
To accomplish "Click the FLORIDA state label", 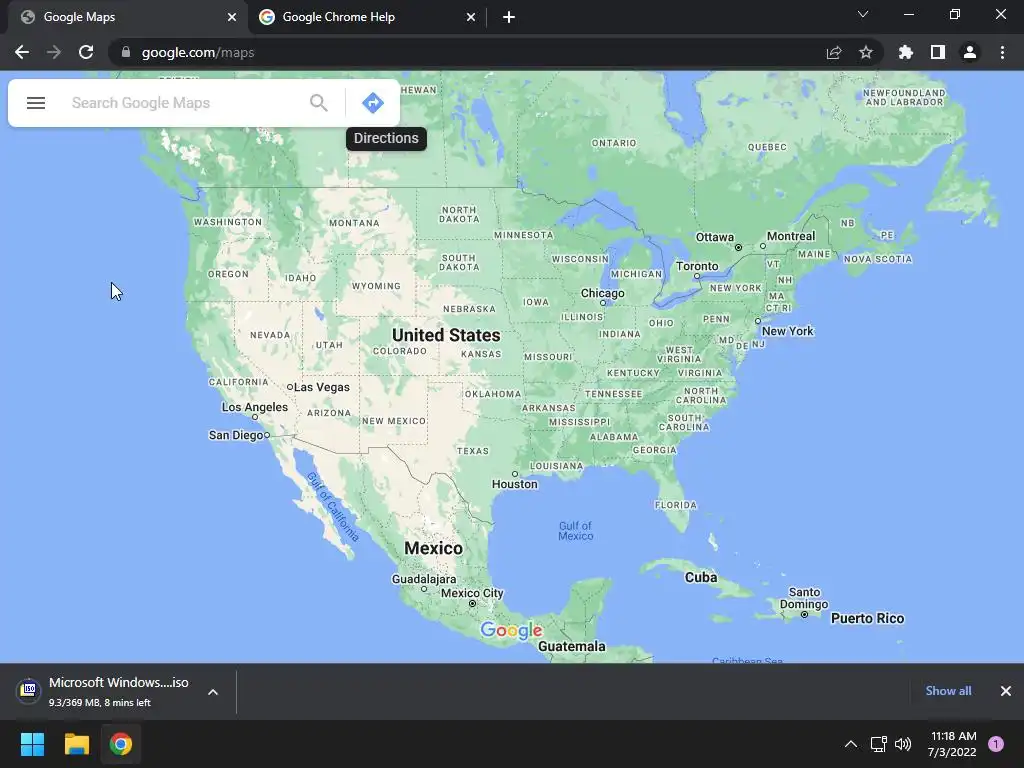I will pyautogui.click(x=676, y=505).
